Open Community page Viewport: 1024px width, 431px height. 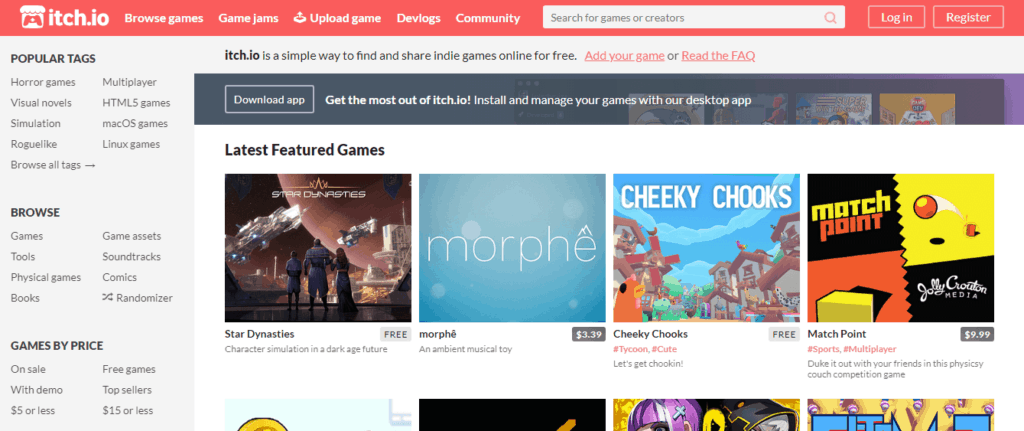pyautogui.click(x=488, y=18)
